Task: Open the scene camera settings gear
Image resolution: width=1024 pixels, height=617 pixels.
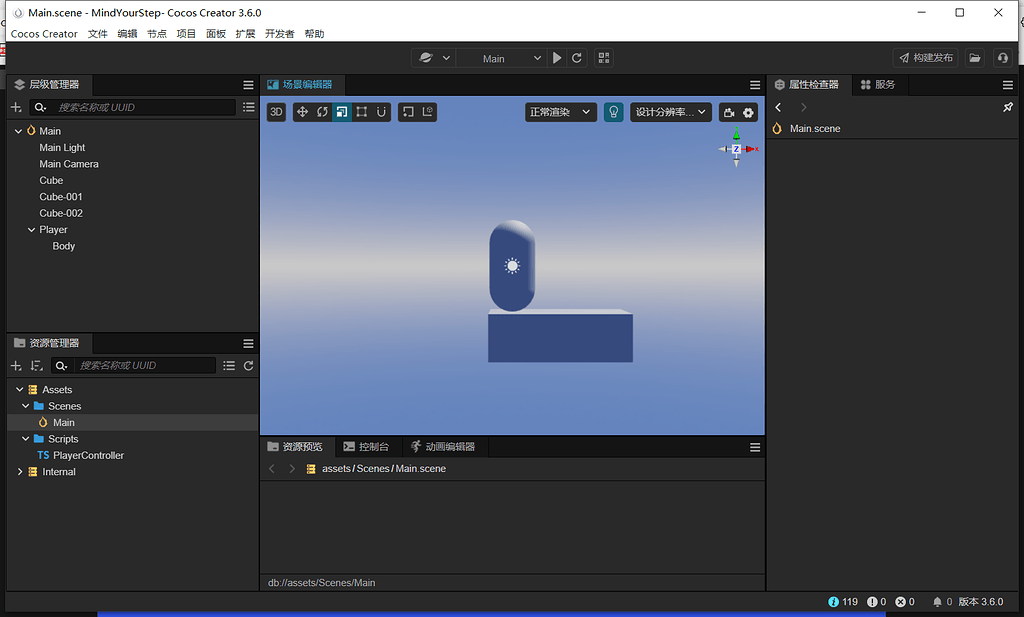Action: coord(748,112)
